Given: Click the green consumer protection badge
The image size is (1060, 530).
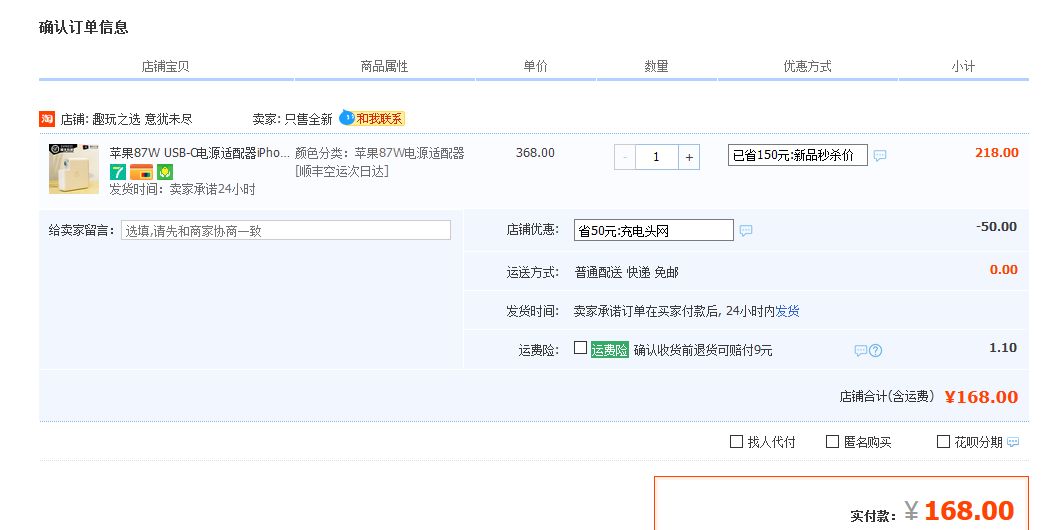Looking at the screenshot, I should pos(165,172).
